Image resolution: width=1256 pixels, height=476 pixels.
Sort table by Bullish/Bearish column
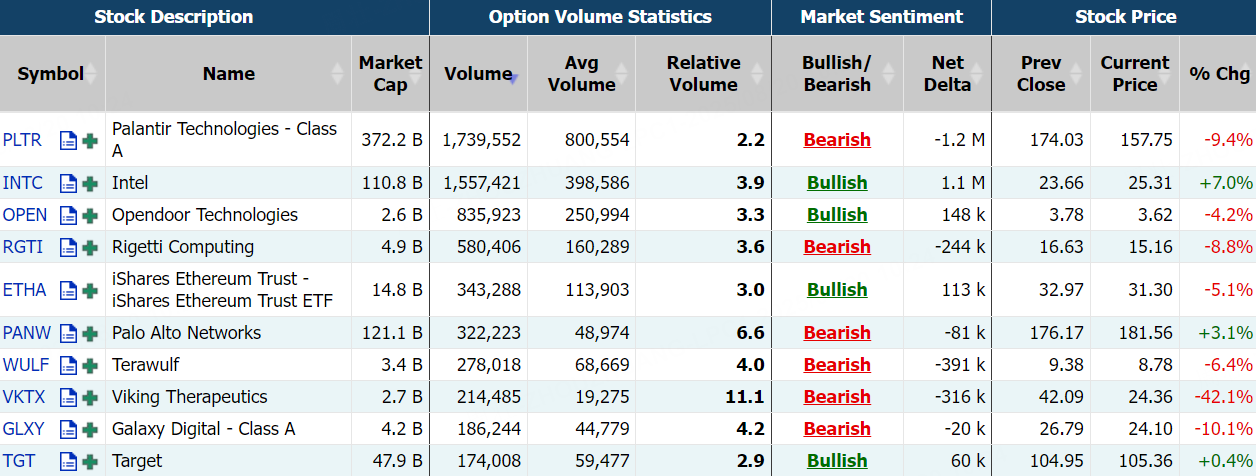(x=837, y=74)
